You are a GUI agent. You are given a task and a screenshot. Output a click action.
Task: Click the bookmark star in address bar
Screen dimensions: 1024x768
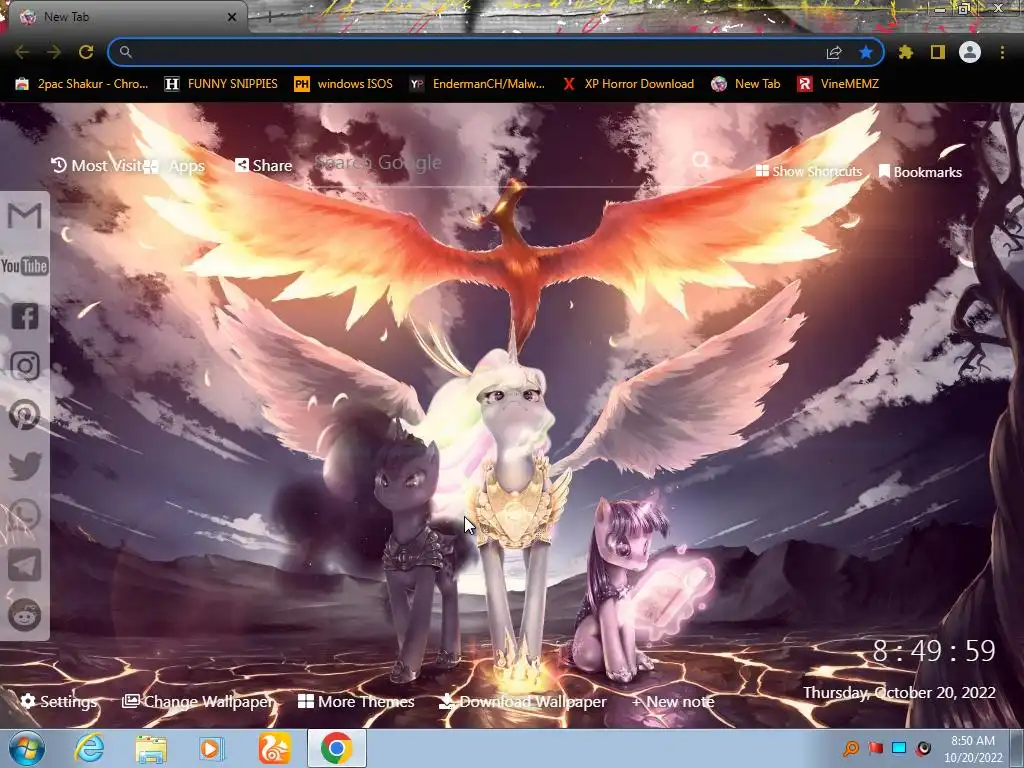[866, 52]
